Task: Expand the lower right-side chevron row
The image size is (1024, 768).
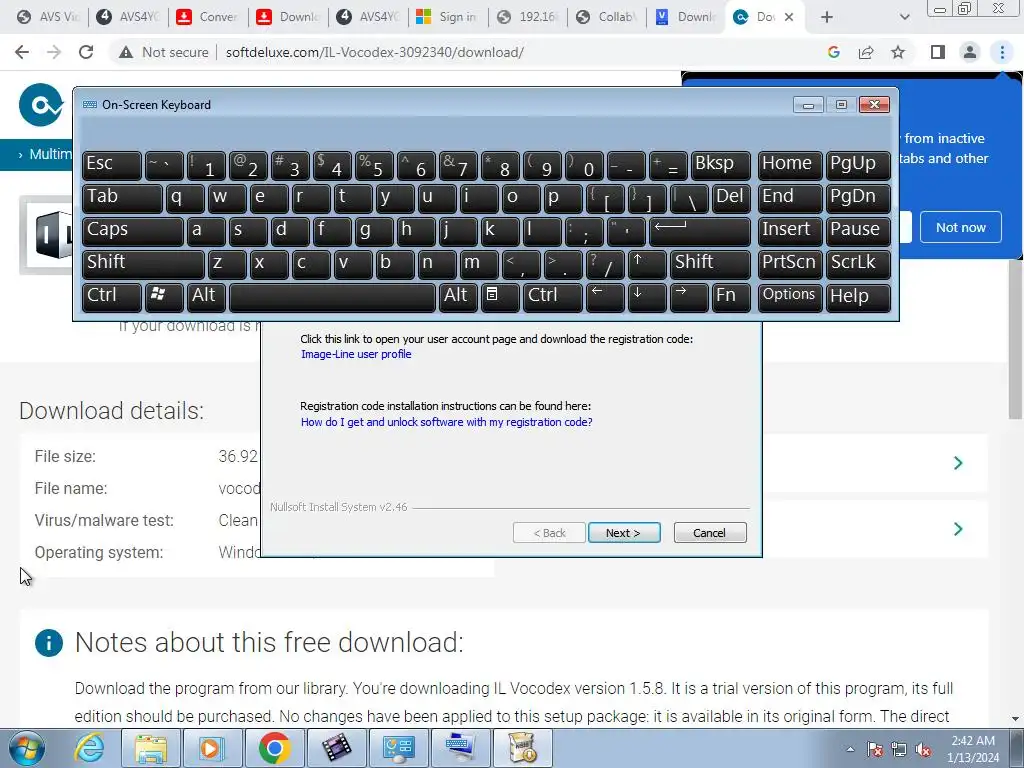Action: (958, 528)
